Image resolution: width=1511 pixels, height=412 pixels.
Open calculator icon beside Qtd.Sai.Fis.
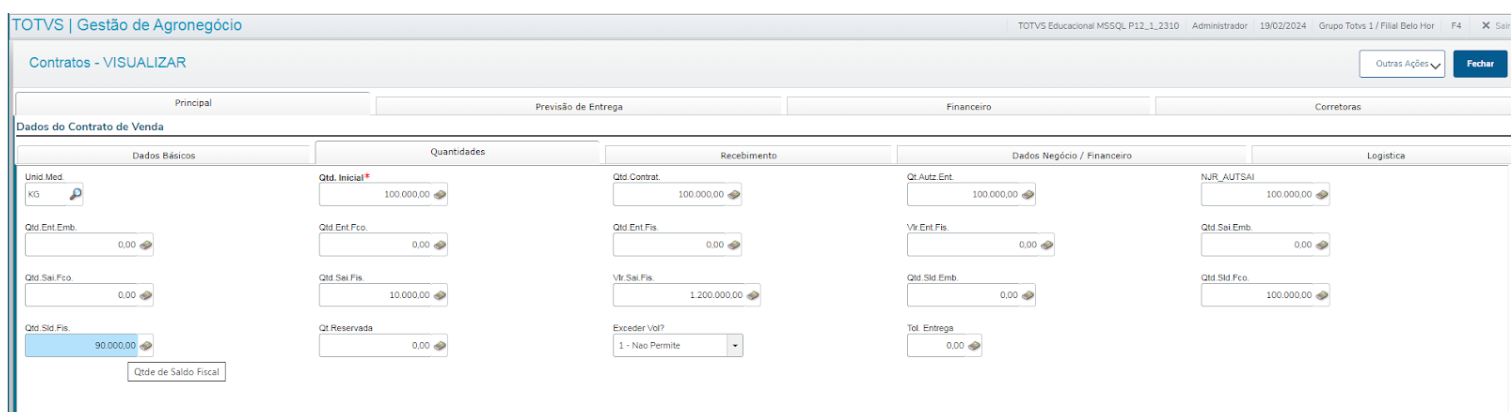pos(440,295)
